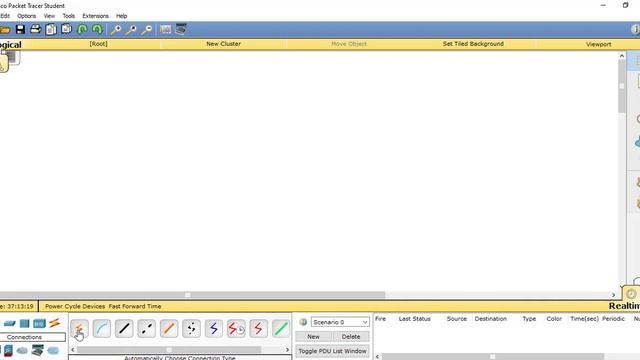The width and height of the screenshot is (640, 360).
Task: Choose the WAN Emulation cloud category icon
Action: point(22,351)
